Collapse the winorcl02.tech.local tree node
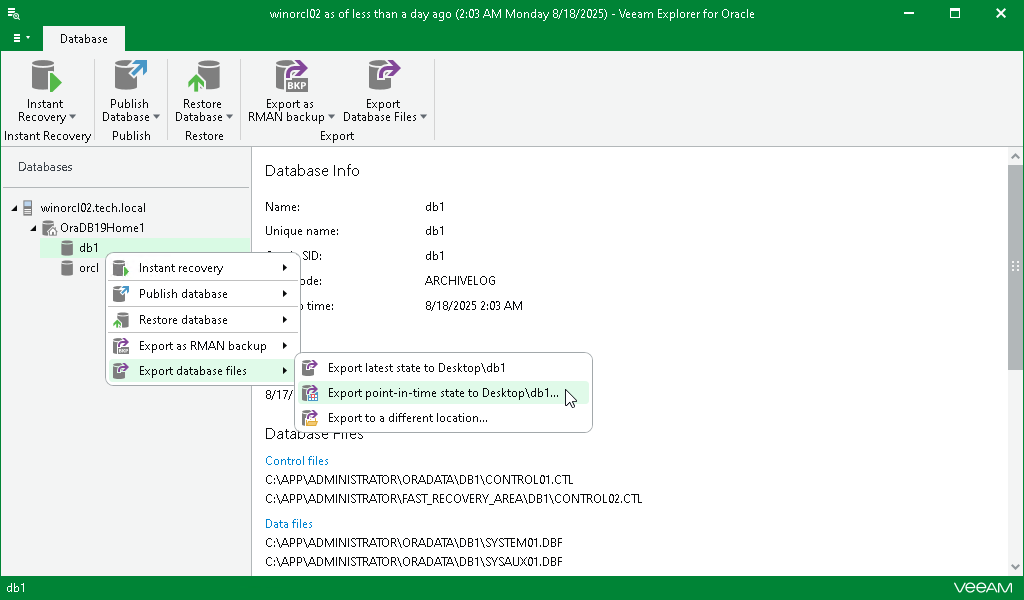 pos(14,207)
